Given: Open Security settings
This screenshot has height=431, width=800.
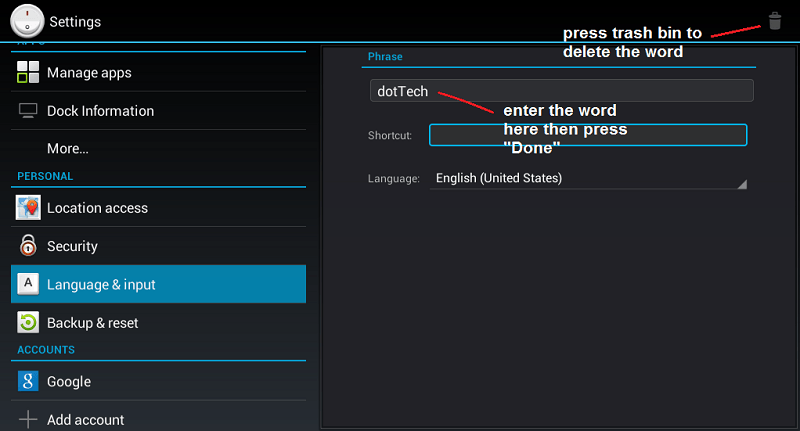Looking at the screenshot, I should pos(159,246).
